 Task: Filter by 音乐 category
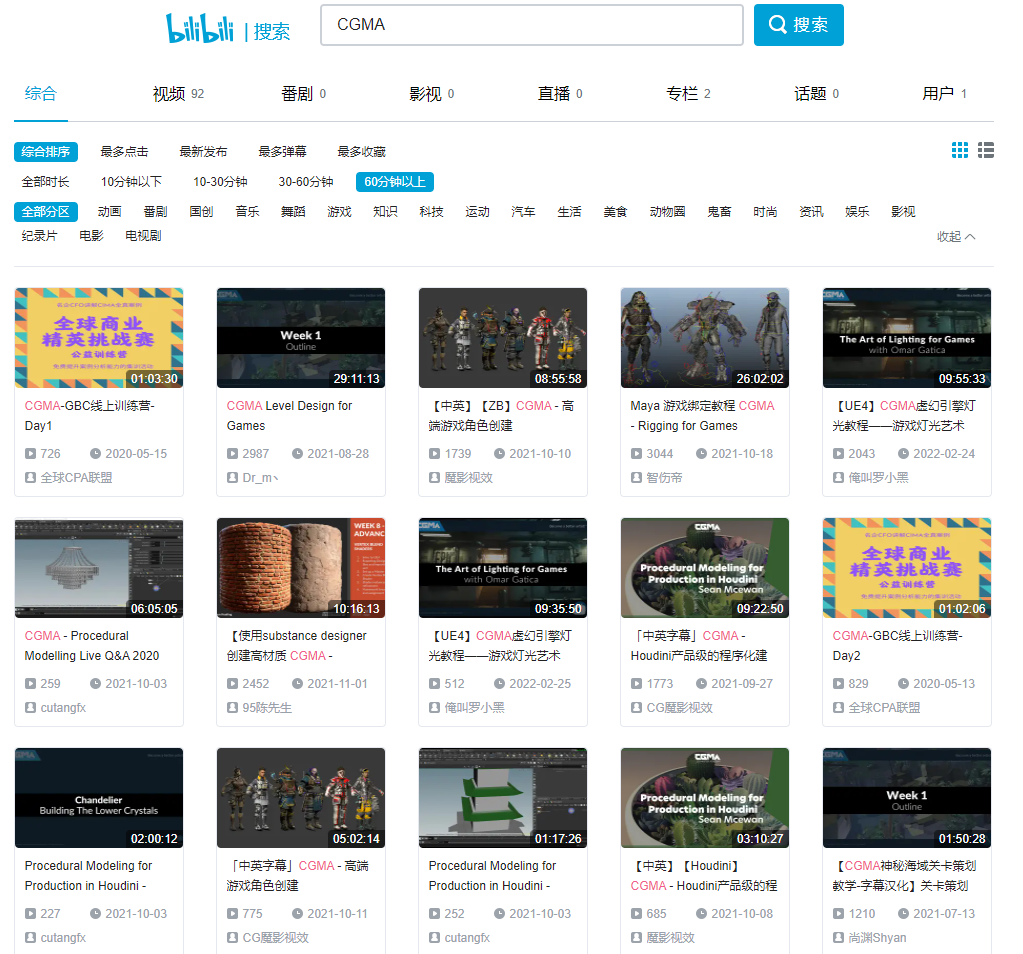pyautogui.click(x=247, y=211)
